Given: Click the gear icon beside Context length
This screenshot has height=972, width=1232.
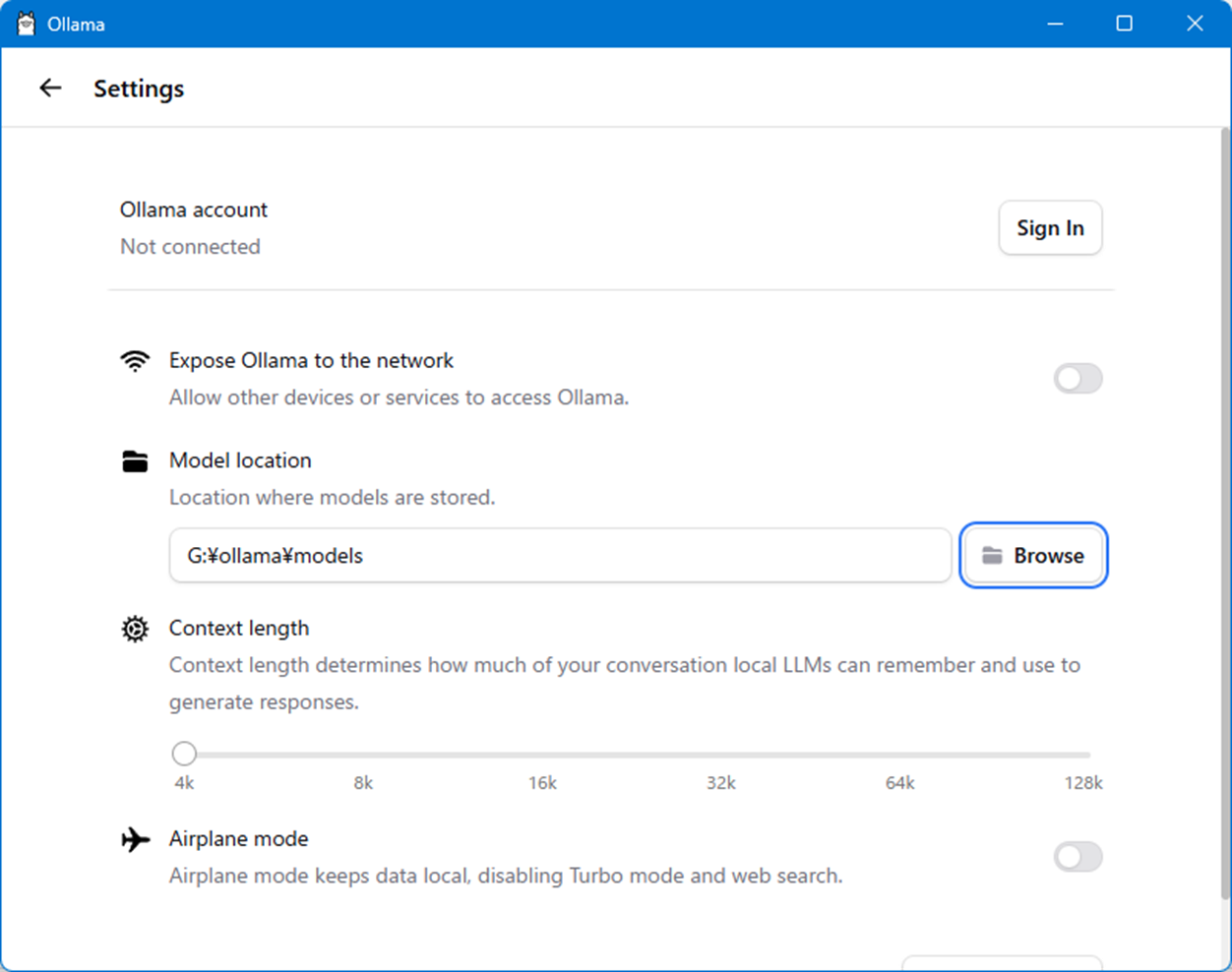Looking at the screenshot, I should point(135,629).
